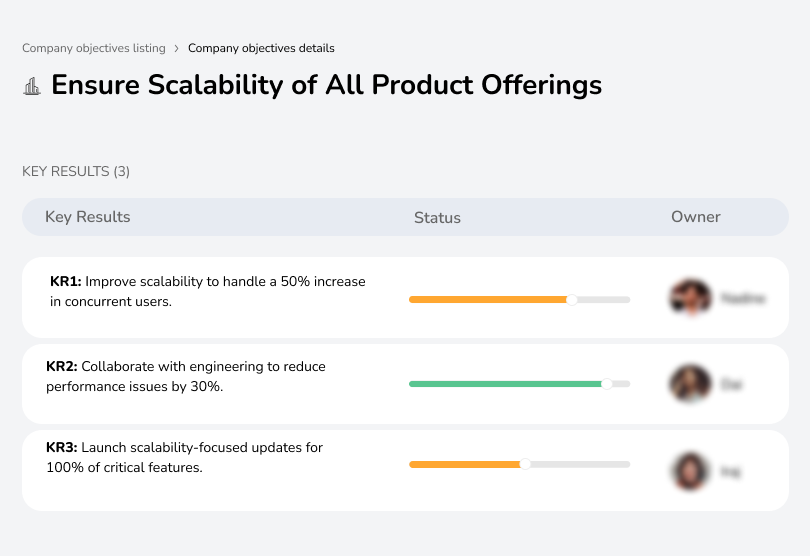Click the building icon beside the objective title
Viewport: 810px width, 556px height.
[32, 86]
